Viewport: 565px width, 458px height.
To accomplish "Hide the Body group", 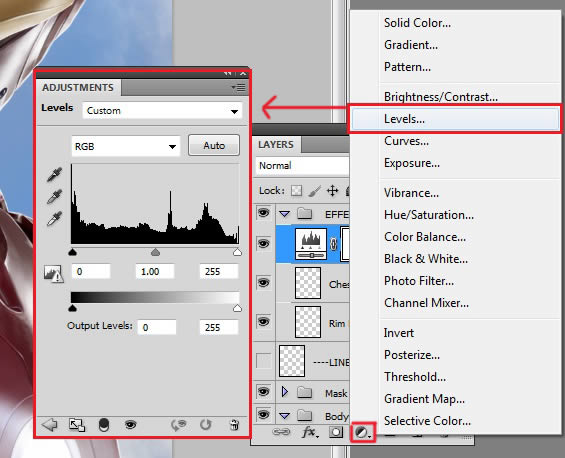I will click(264, 415).
